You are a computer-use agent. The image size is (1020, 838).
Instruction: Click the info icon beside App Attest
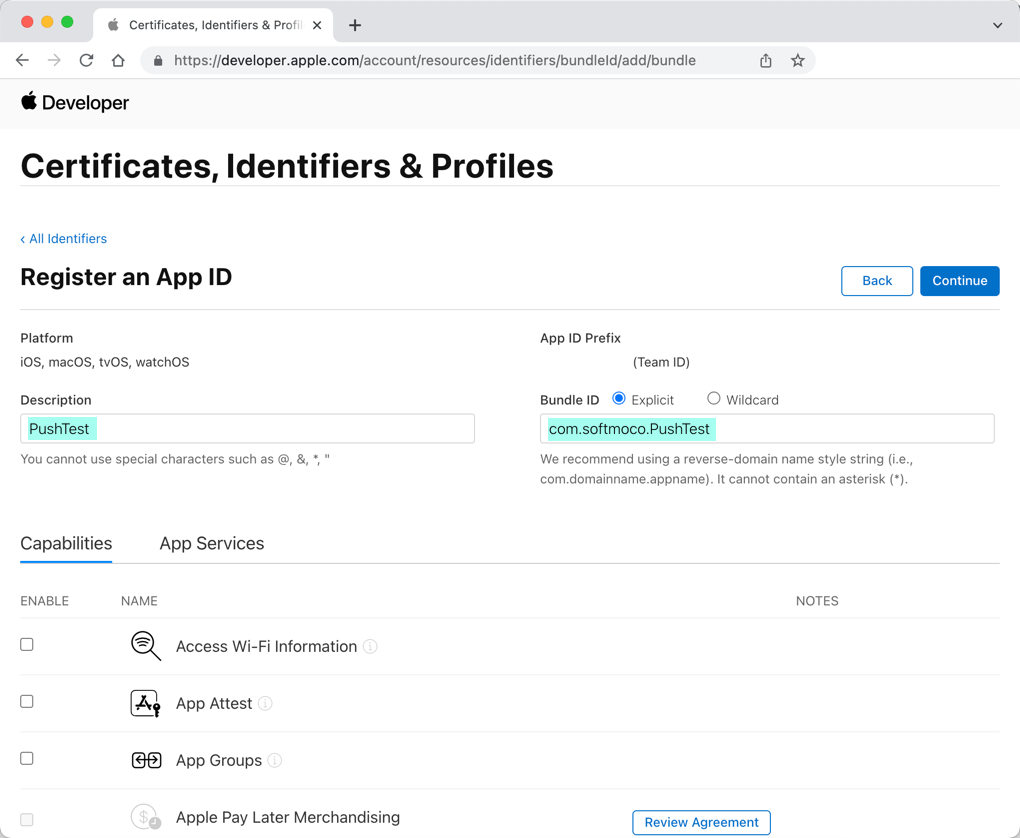pos(265,704)
